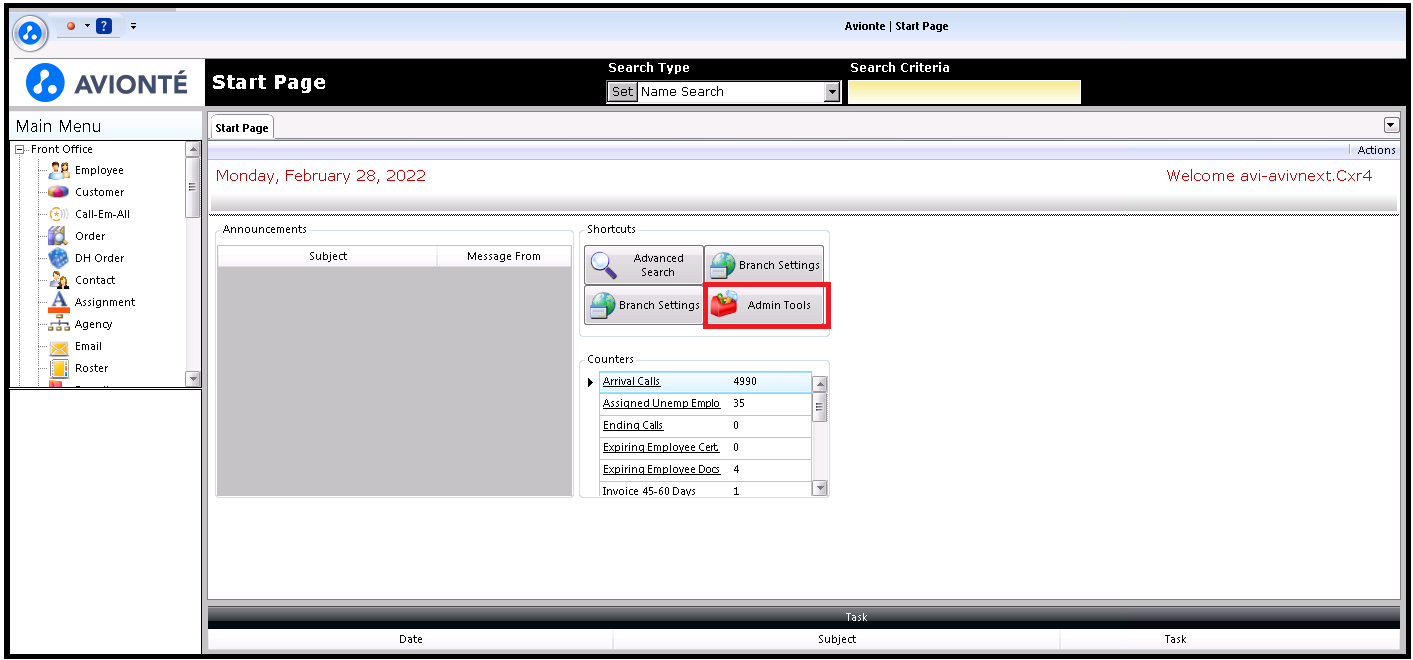Open the DH Order dice icon
1413x660 pixels.
59,258
